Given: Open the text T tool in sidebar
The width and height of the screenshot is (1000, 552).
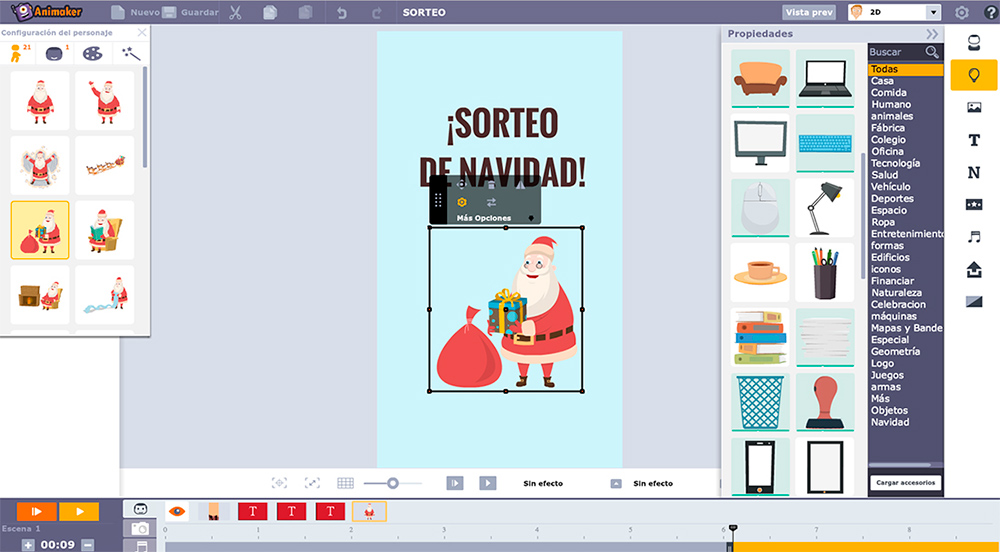Looking at the screenshot, I should pos(974,140).
